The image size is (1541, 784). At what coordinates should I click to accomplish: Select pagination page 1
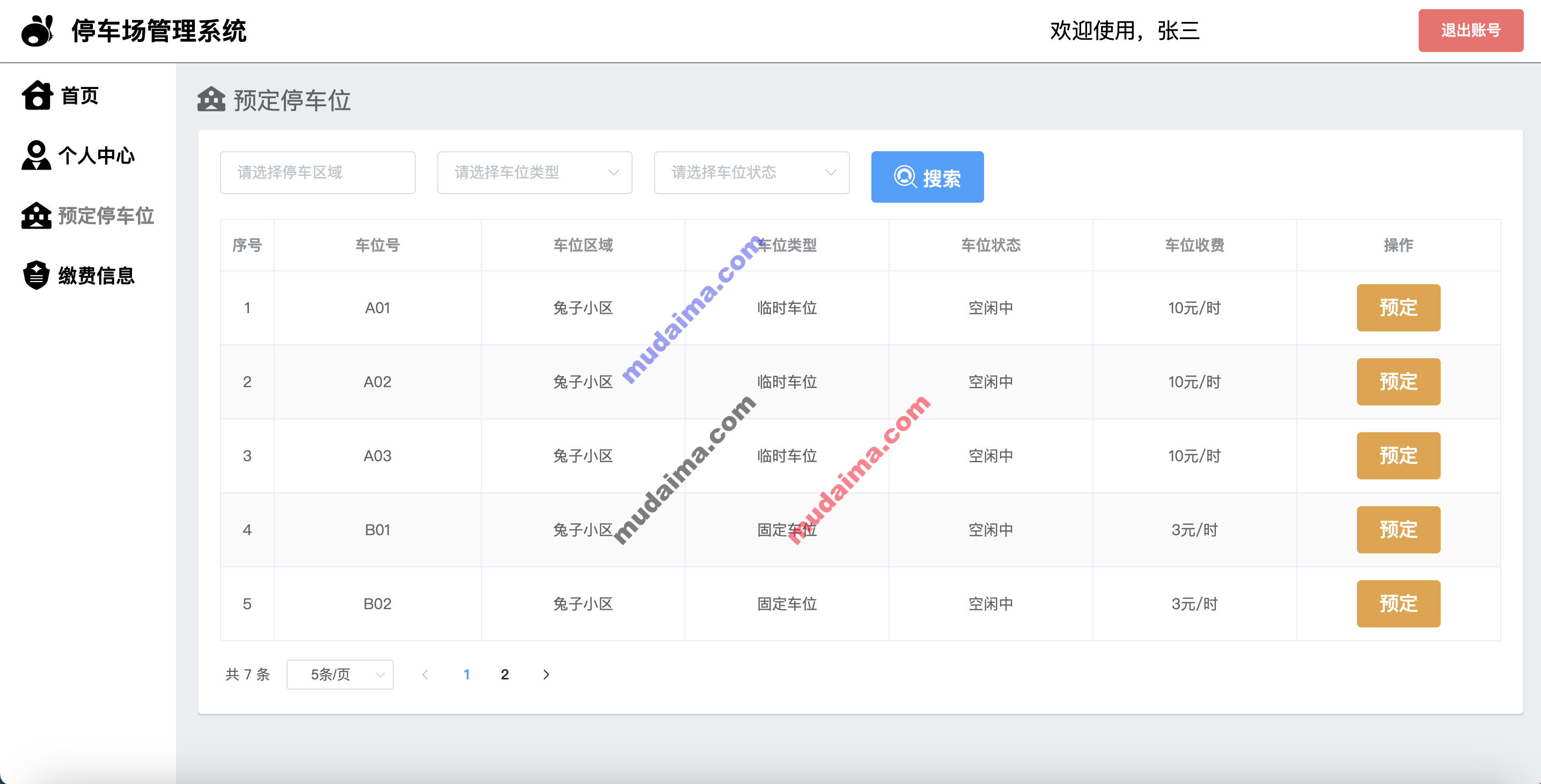467,675
